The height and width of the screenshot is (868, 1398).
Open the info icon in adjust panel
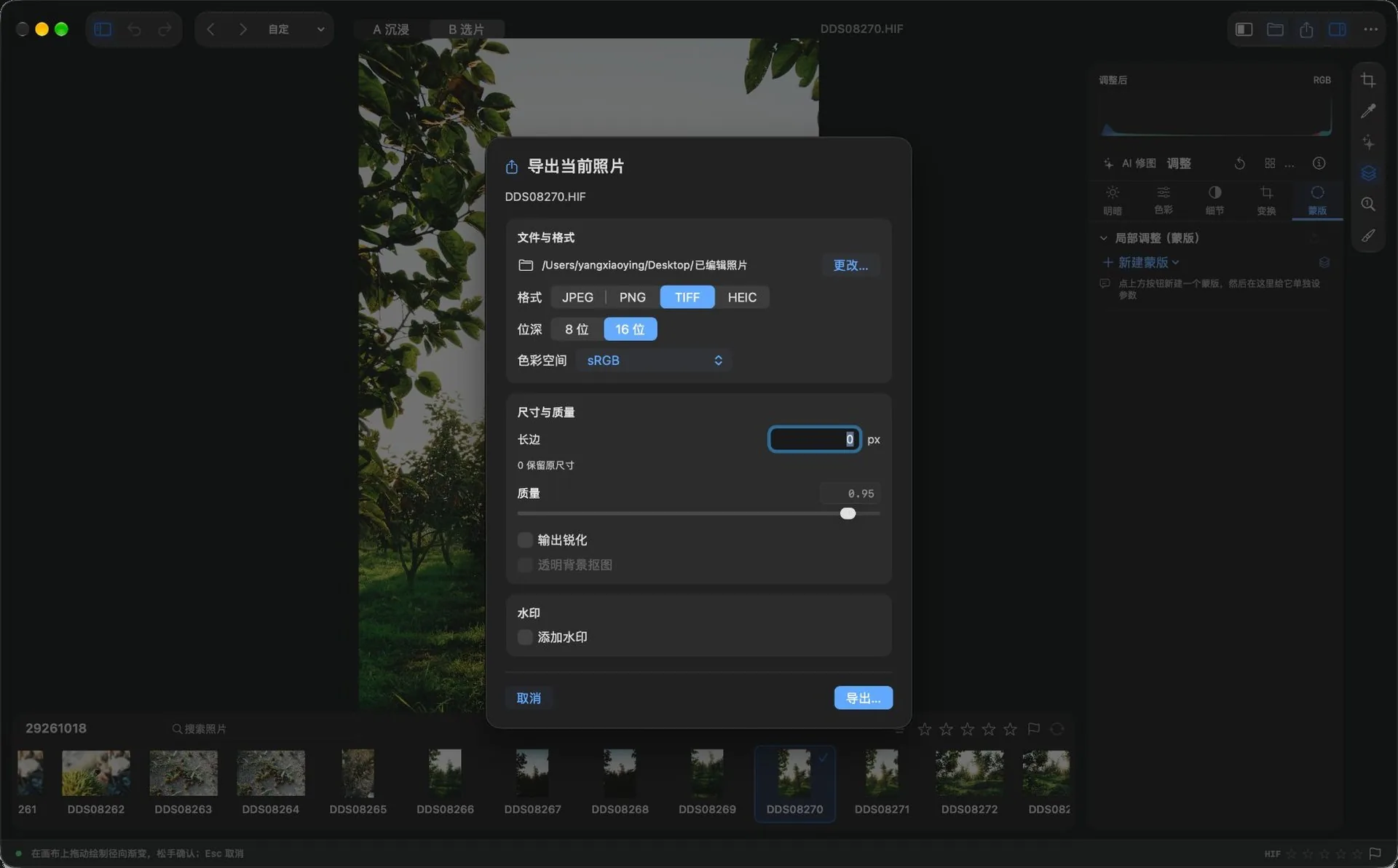[x=1319, y=163]
